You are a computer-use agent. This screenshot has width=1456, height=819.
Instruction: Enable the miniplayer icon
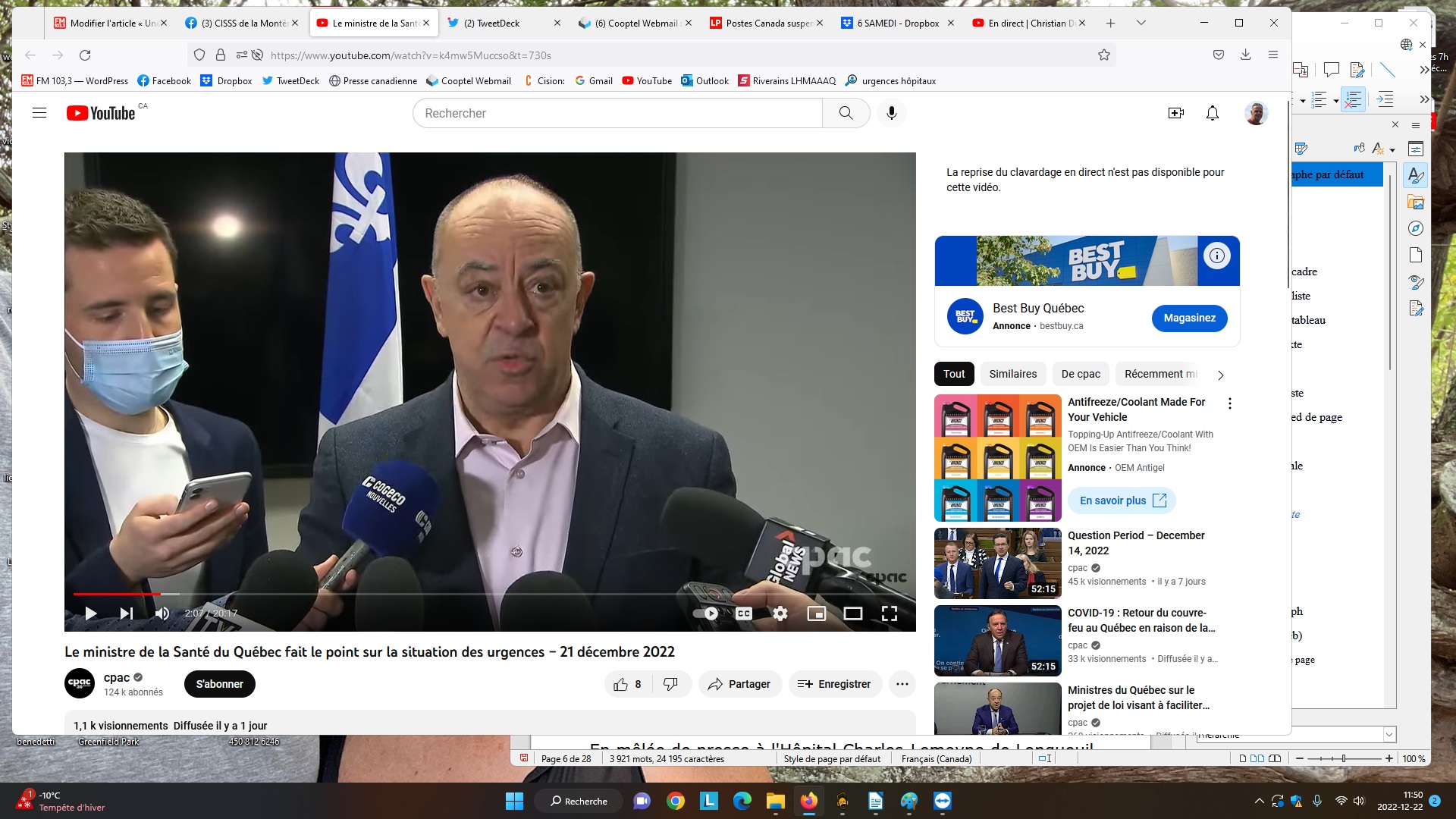[x=817, y=613]
